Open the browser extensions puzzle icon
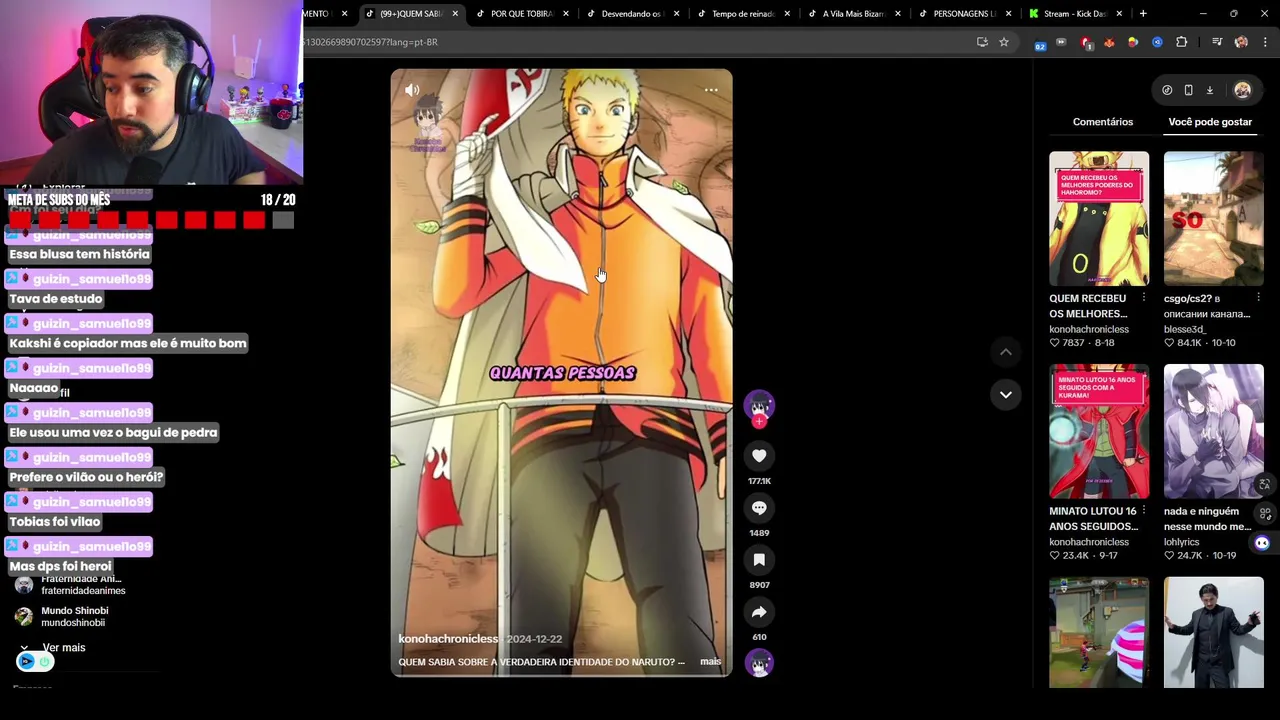 click(1181, 42)
